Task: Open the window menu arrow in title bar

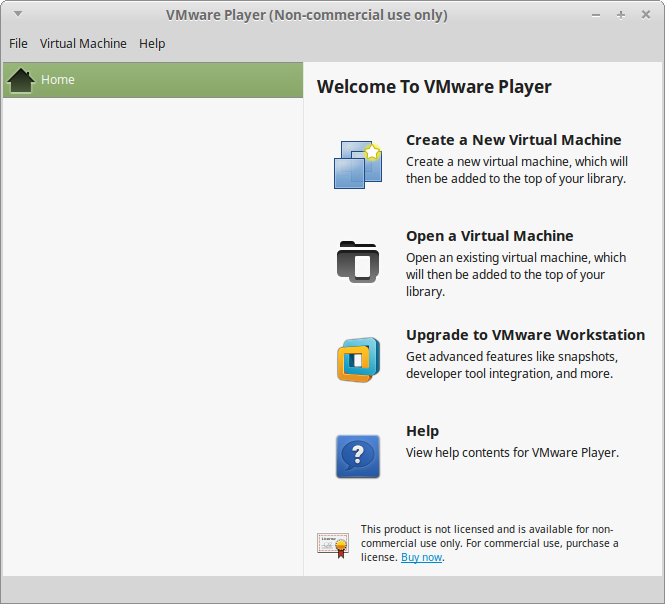Action: pyautogui.click(x=18, y=14)
